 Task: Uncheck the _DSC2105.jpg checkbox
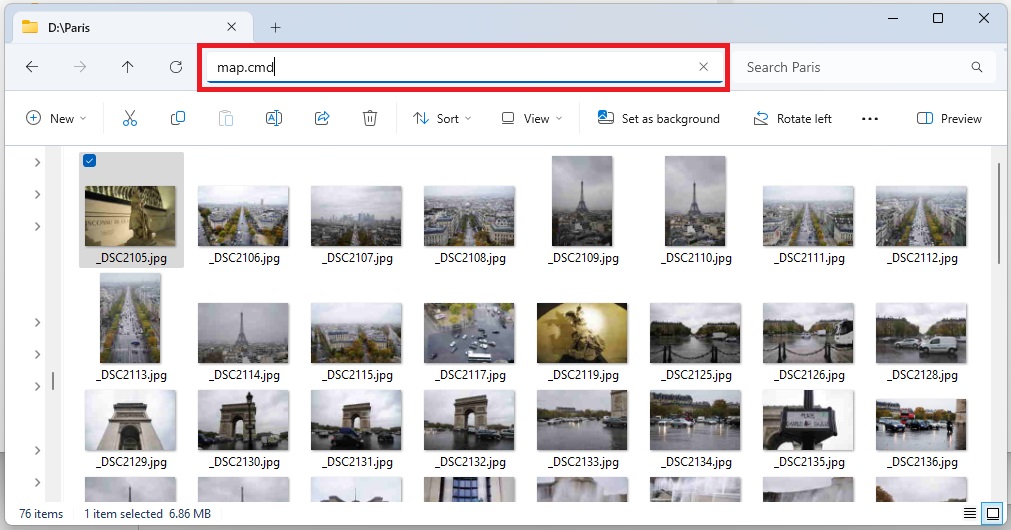point(90,161)
